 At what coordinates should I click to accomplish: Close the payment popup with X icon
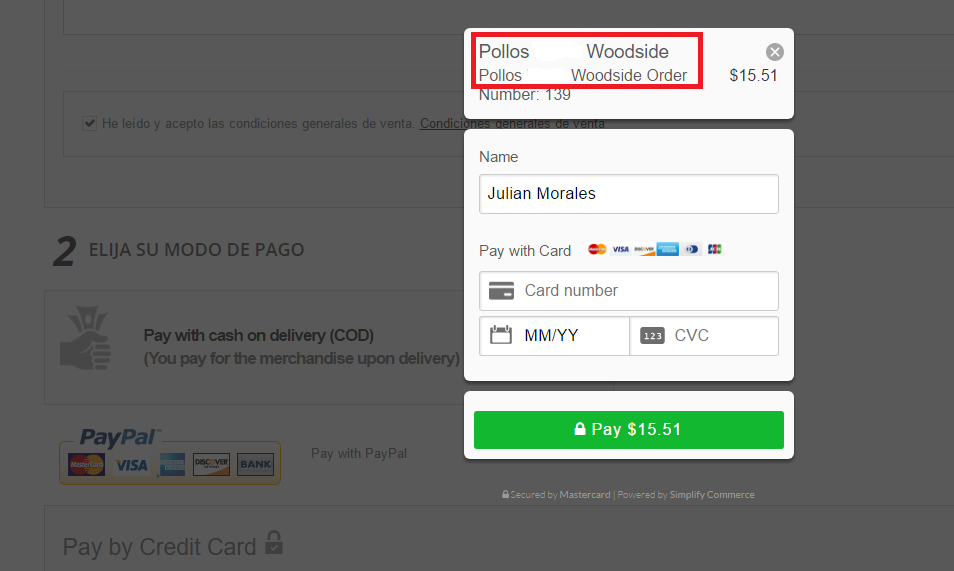coord(775,52)
